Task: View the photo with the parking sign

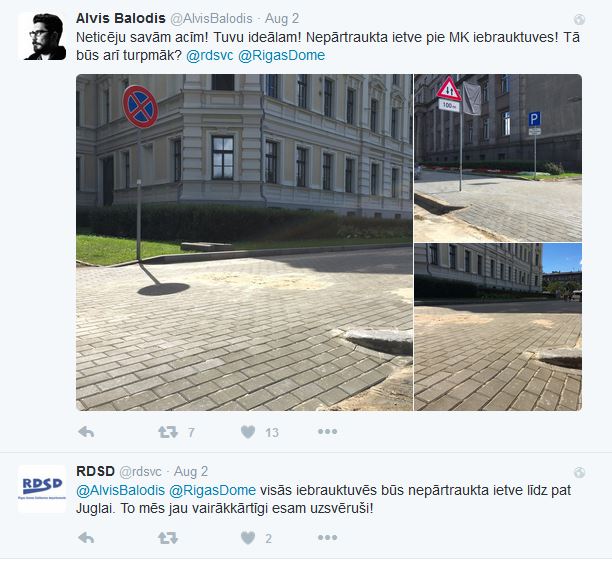Action: click(x=498, y=158)
